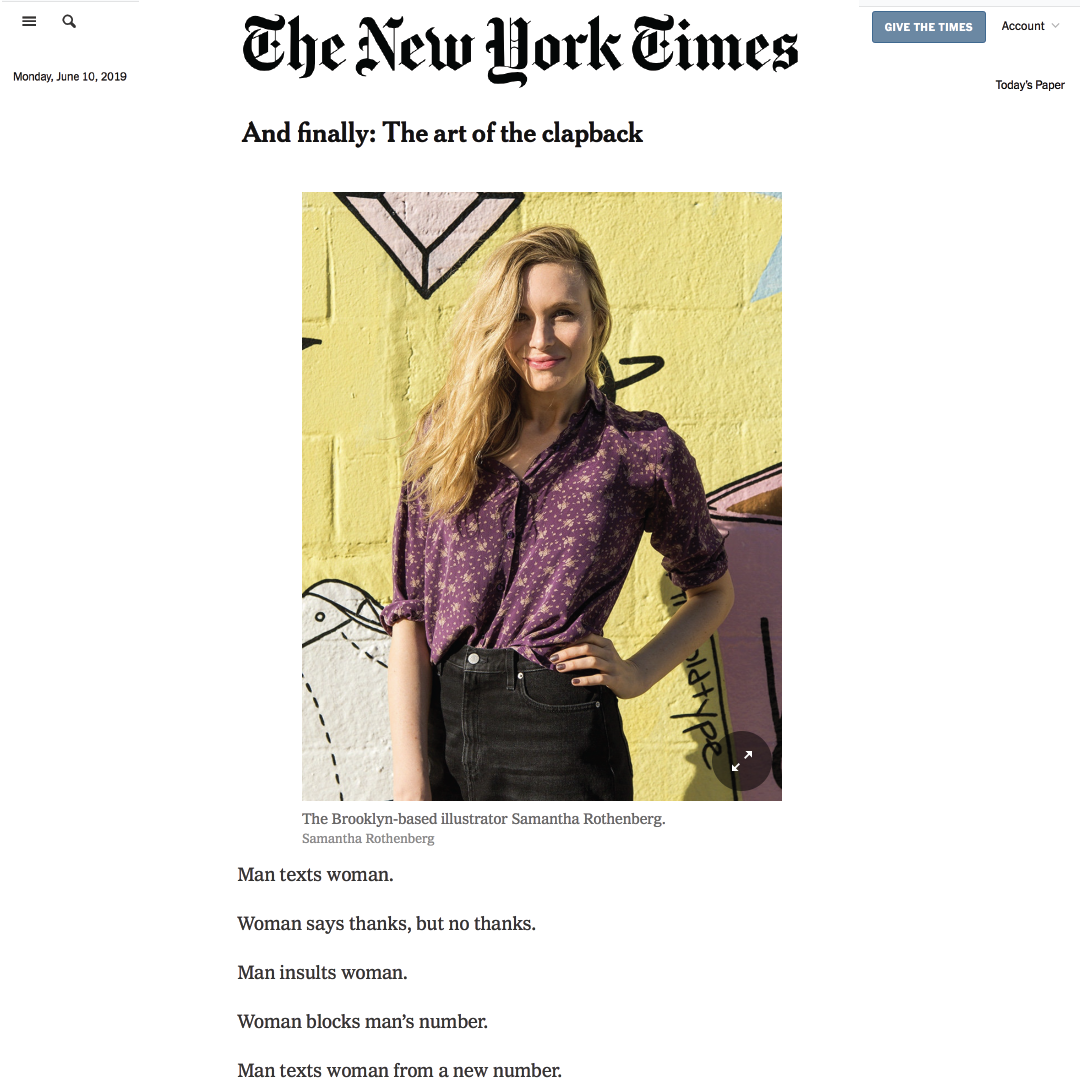Open the Today's Paper link
1080x1080 pixels.
pyautogui.click(x=1030, y=85)
